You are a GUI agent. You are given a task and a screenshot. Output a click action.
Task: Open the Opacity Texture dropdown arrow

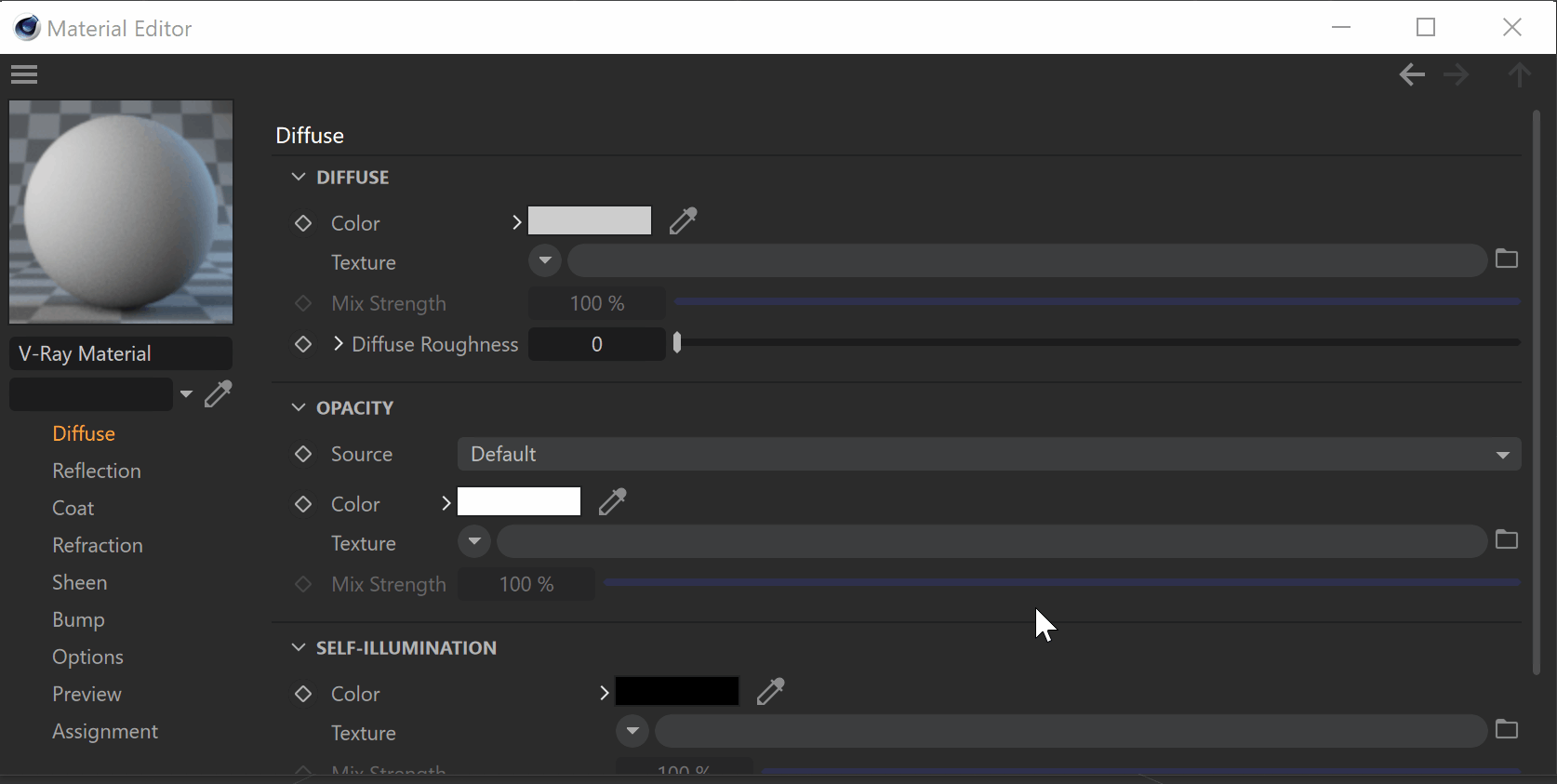474,541
